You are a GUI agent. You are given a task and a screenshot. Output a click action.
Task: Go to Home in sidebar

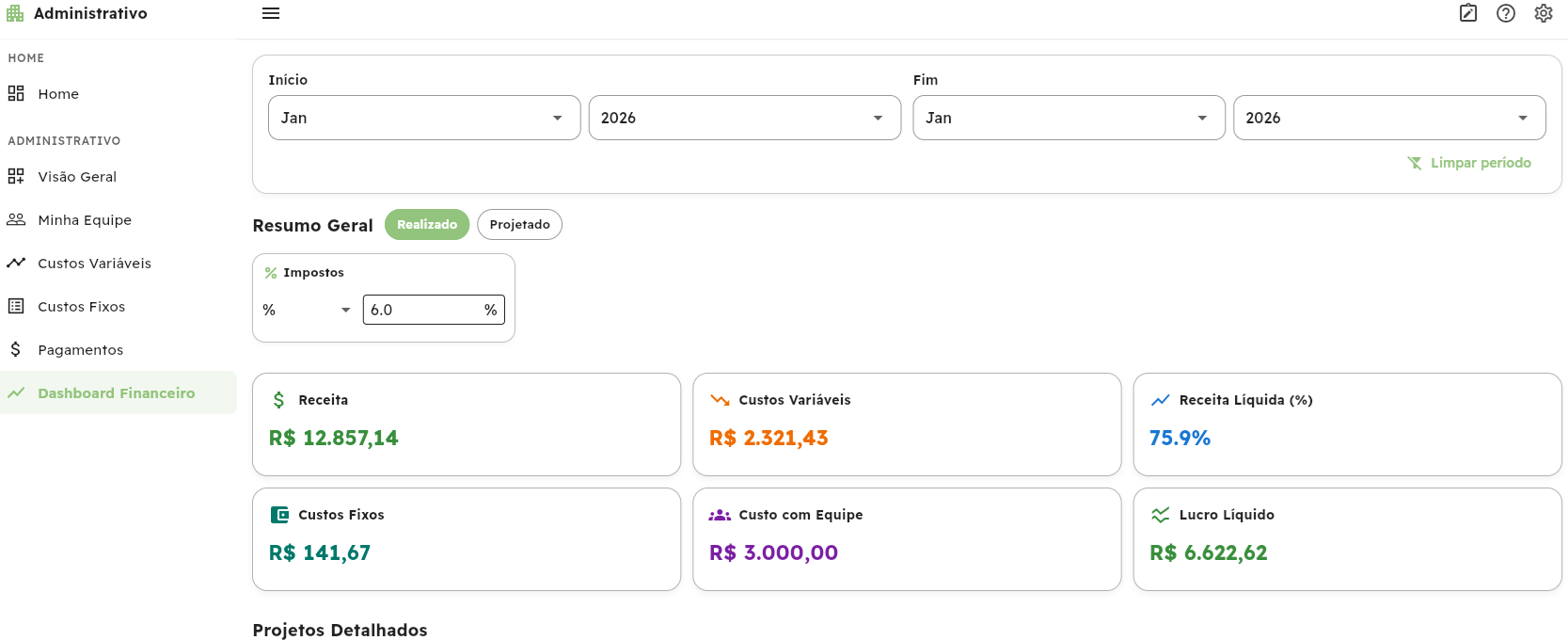119,93
